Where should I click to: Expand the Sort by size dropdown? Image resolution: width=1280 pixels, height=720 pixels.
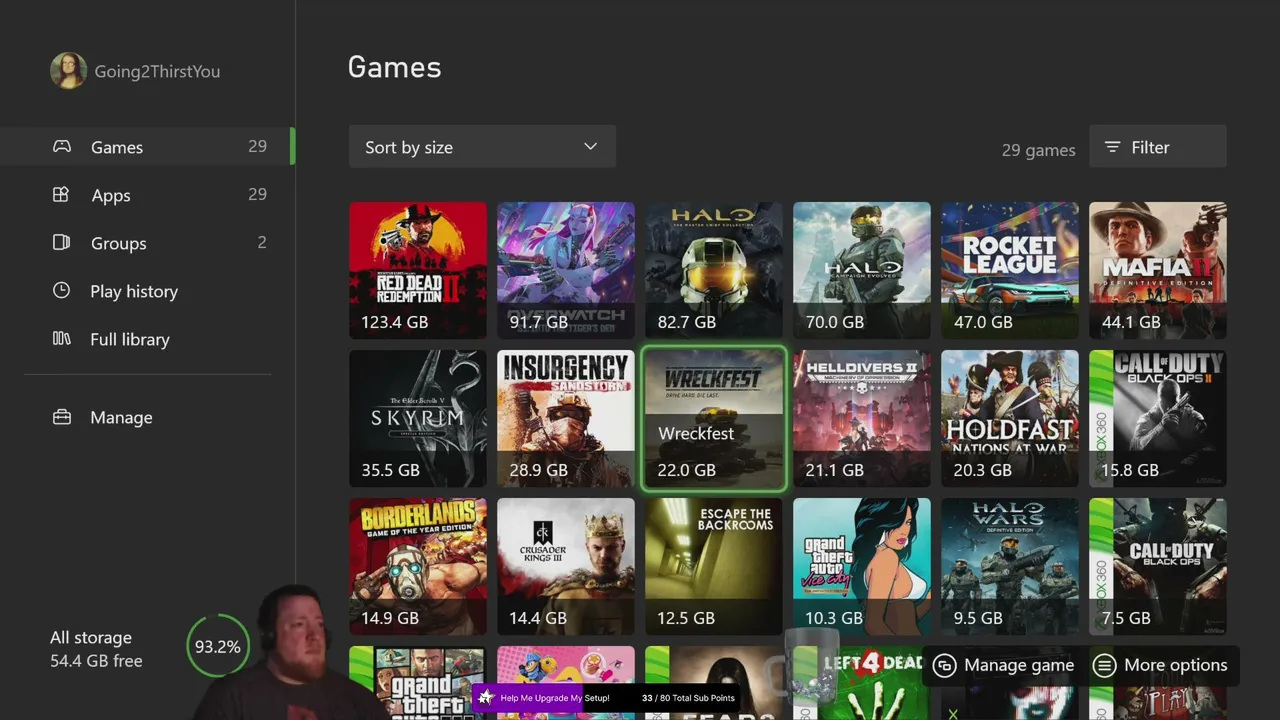[x=482, y=147]
